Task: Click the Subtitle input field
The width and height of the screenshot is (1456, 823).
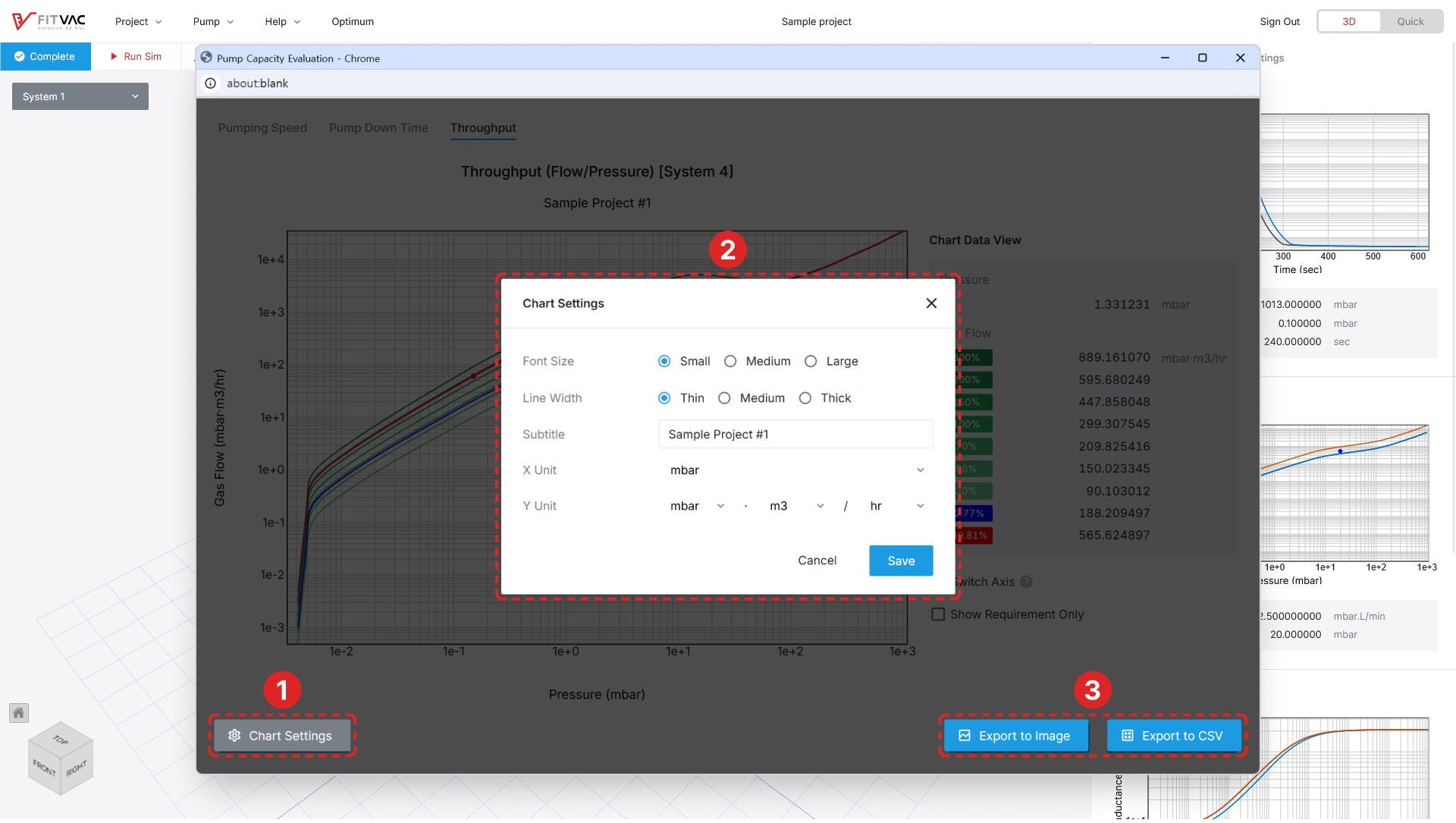Action: 796,435
